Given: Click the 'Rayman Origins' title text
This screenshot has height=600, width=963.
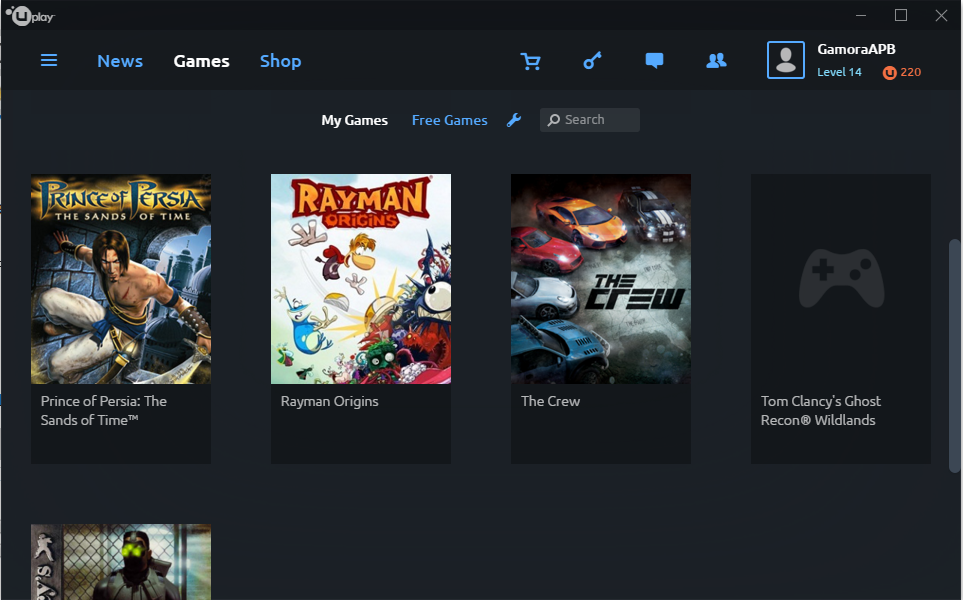Looking at the screenshot, I should point(329,401).
